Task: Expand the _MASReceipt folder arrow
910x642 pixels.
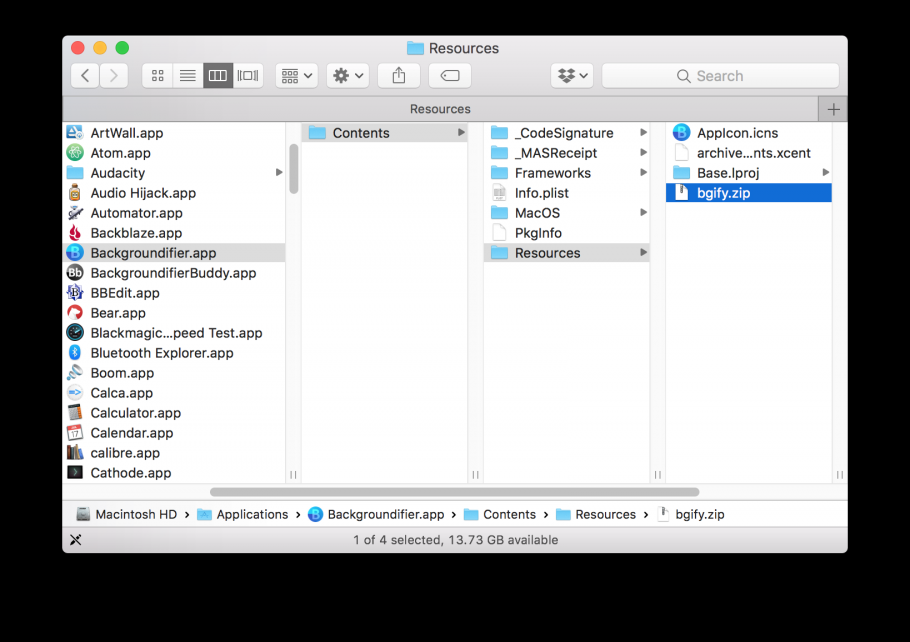Action: pyautogui.click(x=643, y=153)
